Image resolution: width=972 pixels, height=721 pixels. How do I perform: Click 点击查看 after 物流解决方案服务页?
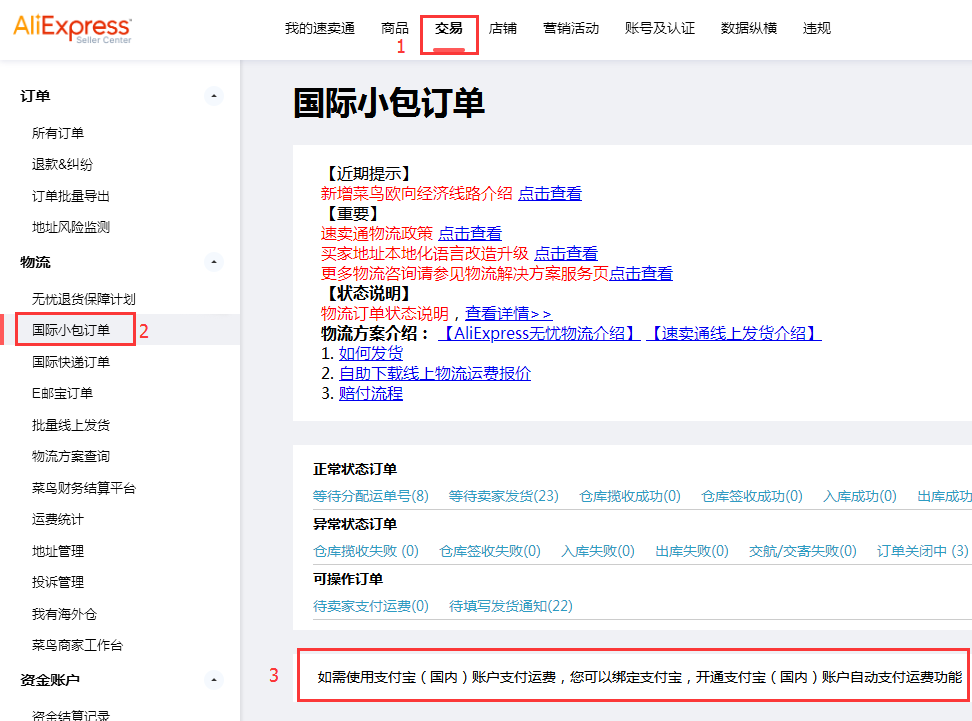641,273
